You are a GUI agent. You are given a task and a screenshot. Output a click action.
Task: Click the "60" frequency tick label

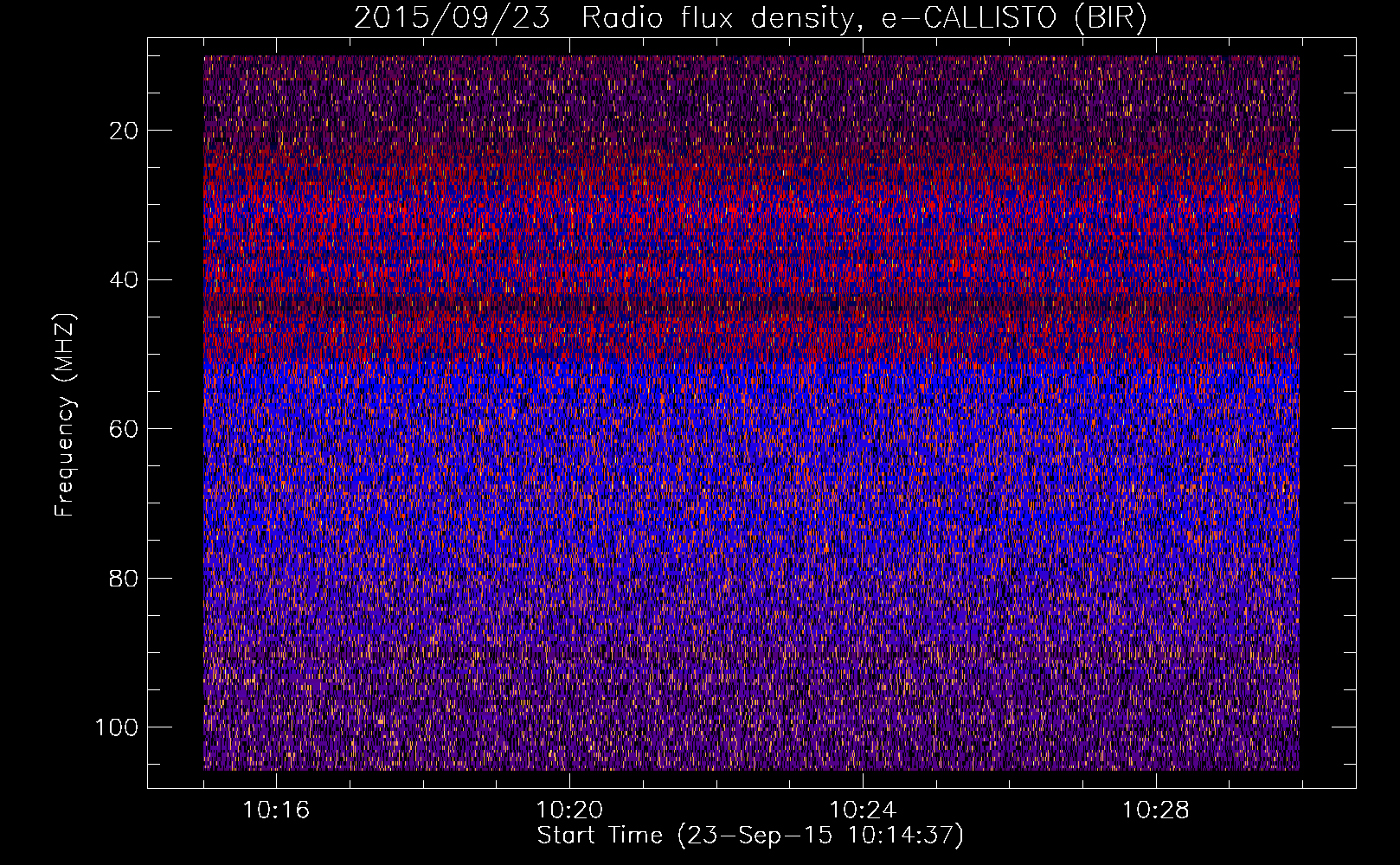coord(125,429)
